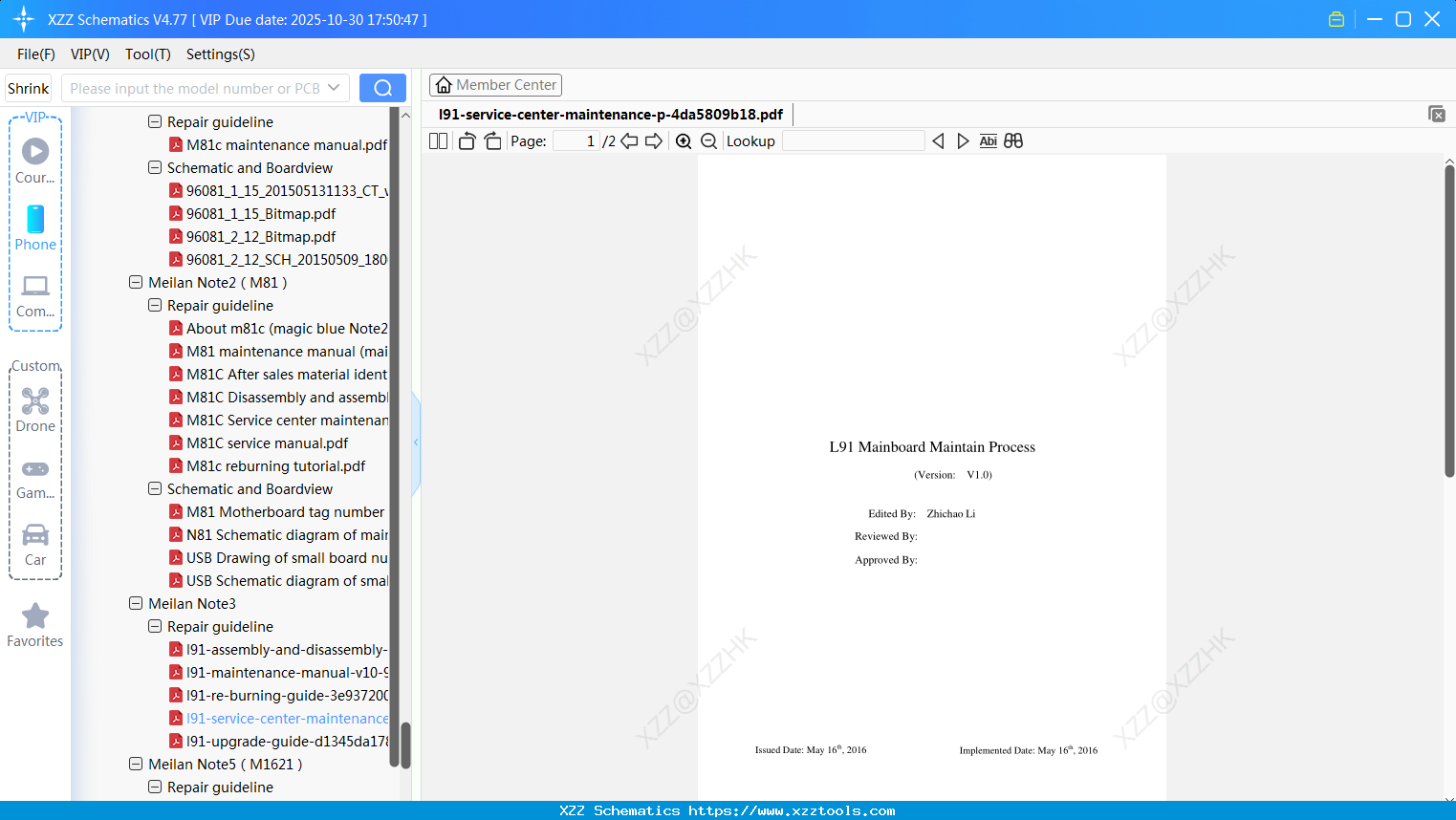Zoom in on the PDF

(x=684, y=141)
